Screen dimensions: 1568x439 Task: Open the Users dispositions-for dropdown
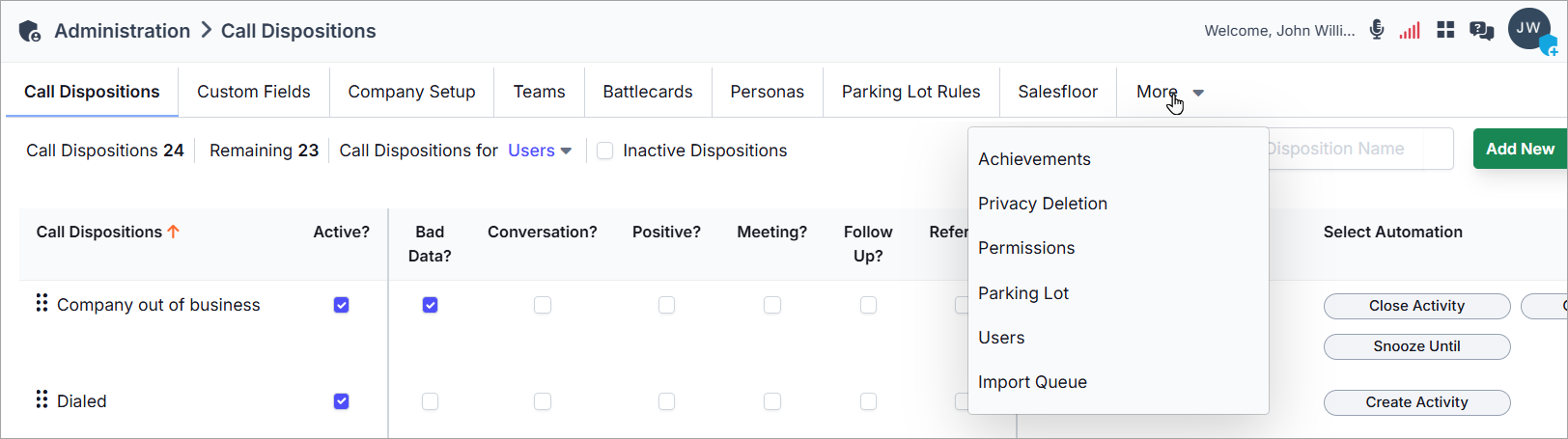pos(540,151)
